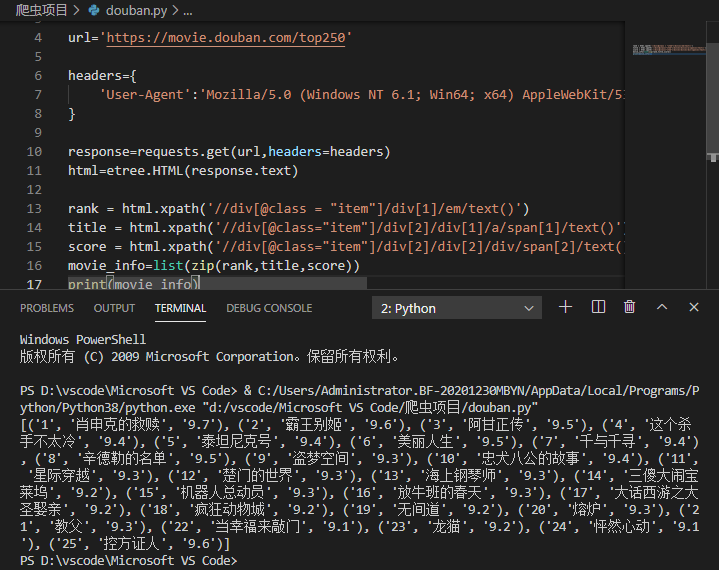Screen dimensions: 719x570
Task: Place cursor on 'headers={' line
Action: tap(102, 75)
